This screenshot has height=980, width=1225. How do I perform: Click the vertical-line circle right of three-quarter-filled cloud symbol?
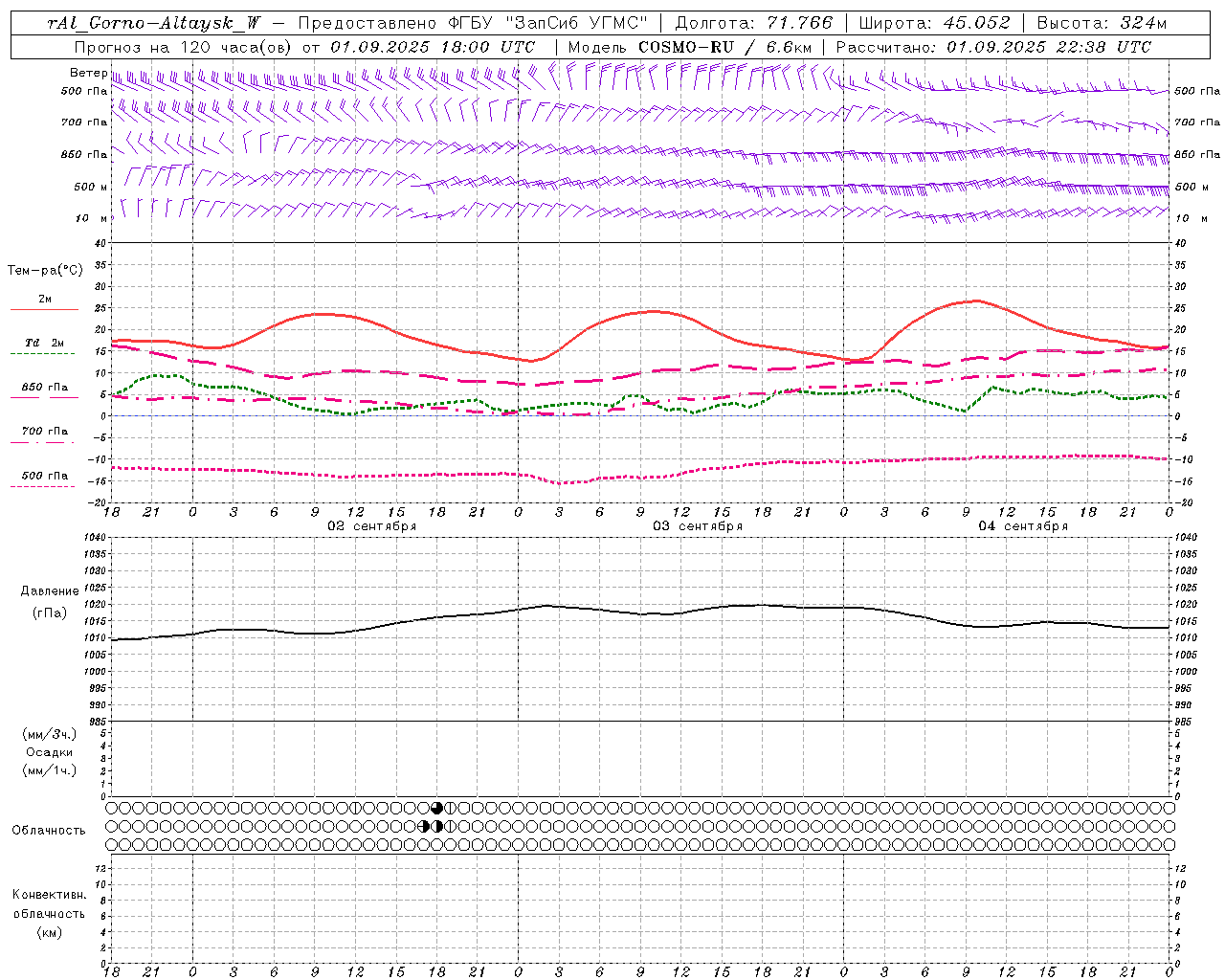(451, 808)
